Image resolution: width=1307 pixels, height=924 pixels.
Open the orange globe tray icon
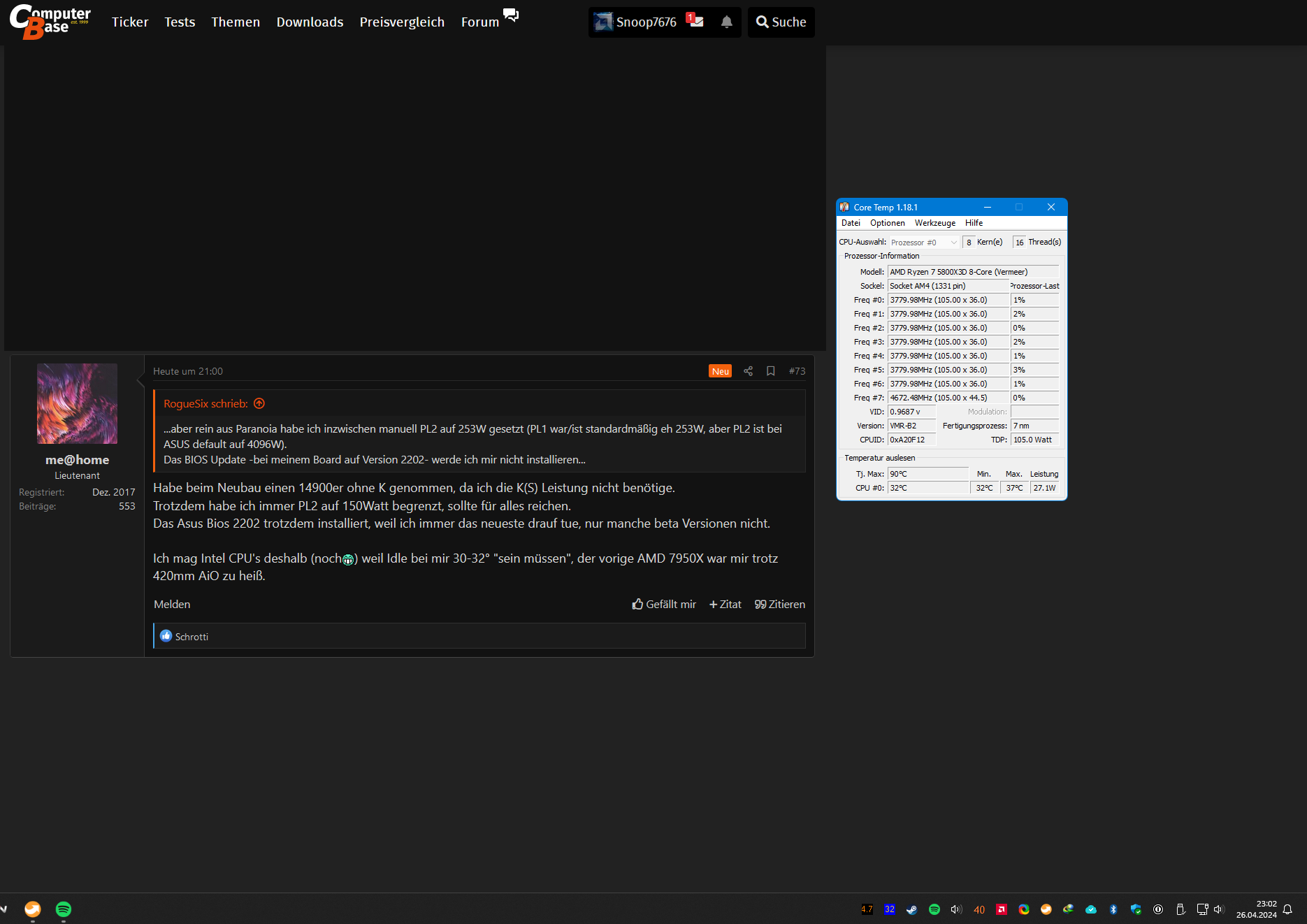point(1046,909)
